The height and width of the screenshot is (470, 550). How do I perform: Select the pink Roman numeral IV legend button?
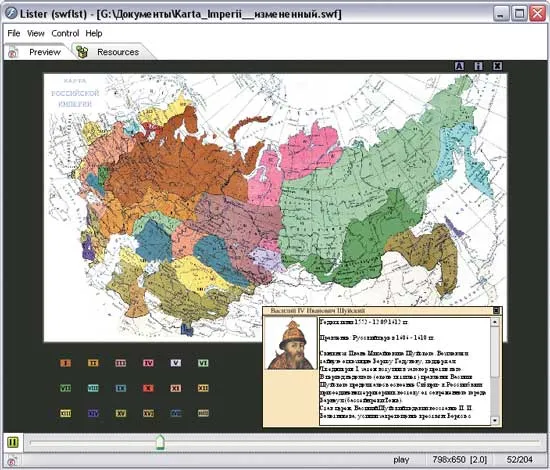(148, 363)
